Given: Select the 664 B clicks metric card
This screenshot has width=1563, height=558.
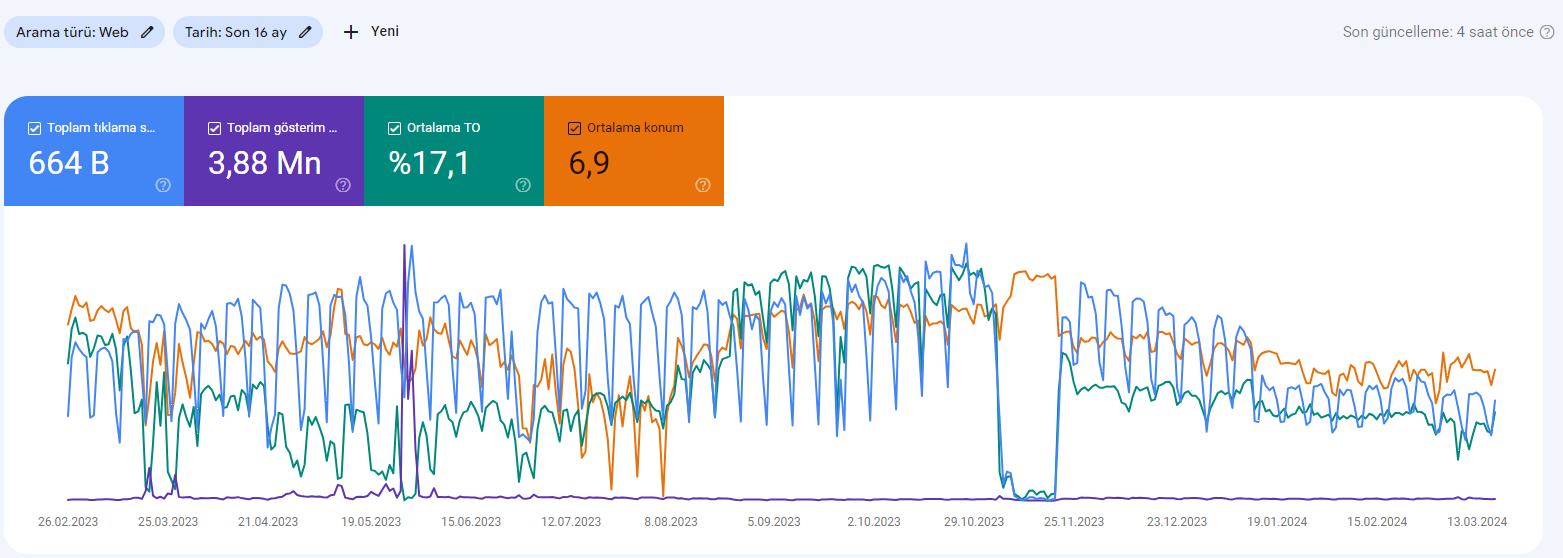Looking at the screenshot, I should [94, 151].
